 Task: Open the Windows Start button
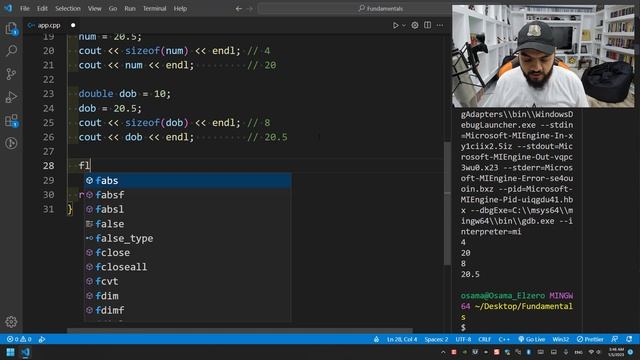[x=10, y=352]
